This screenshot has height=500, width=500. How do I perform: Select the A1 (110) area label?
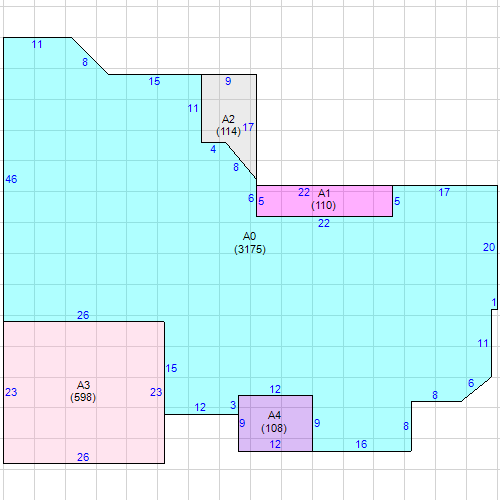[x=324, y=199]
